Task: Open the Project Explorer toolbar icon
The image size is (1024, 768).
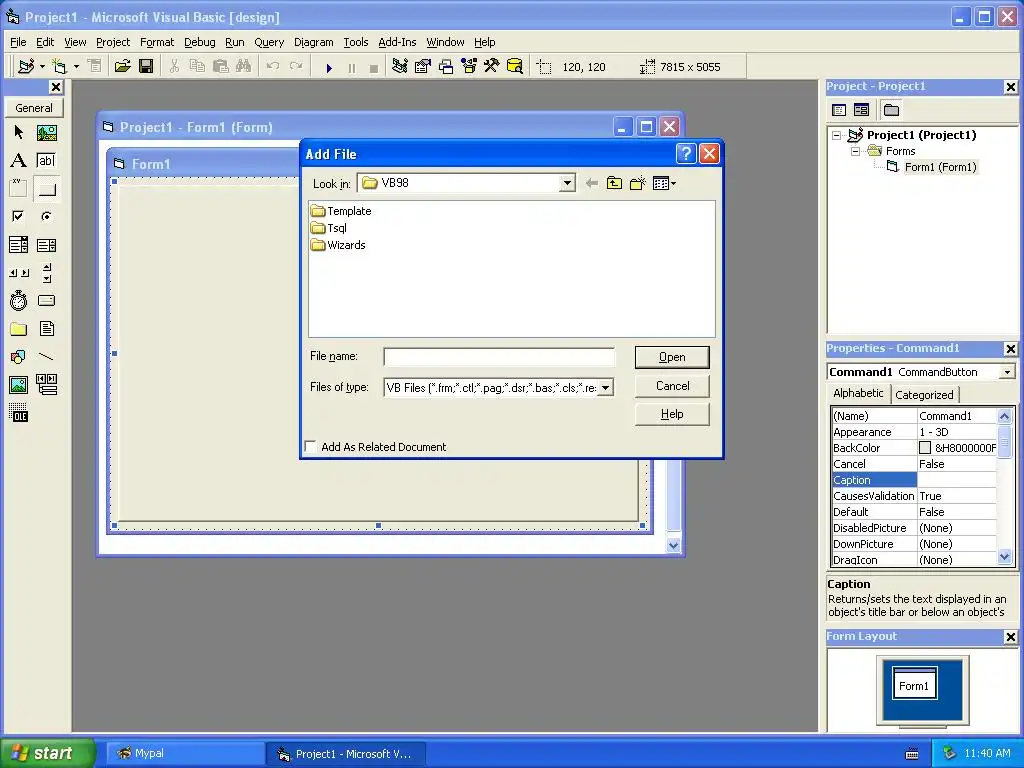Action: [x=400, y=66]
